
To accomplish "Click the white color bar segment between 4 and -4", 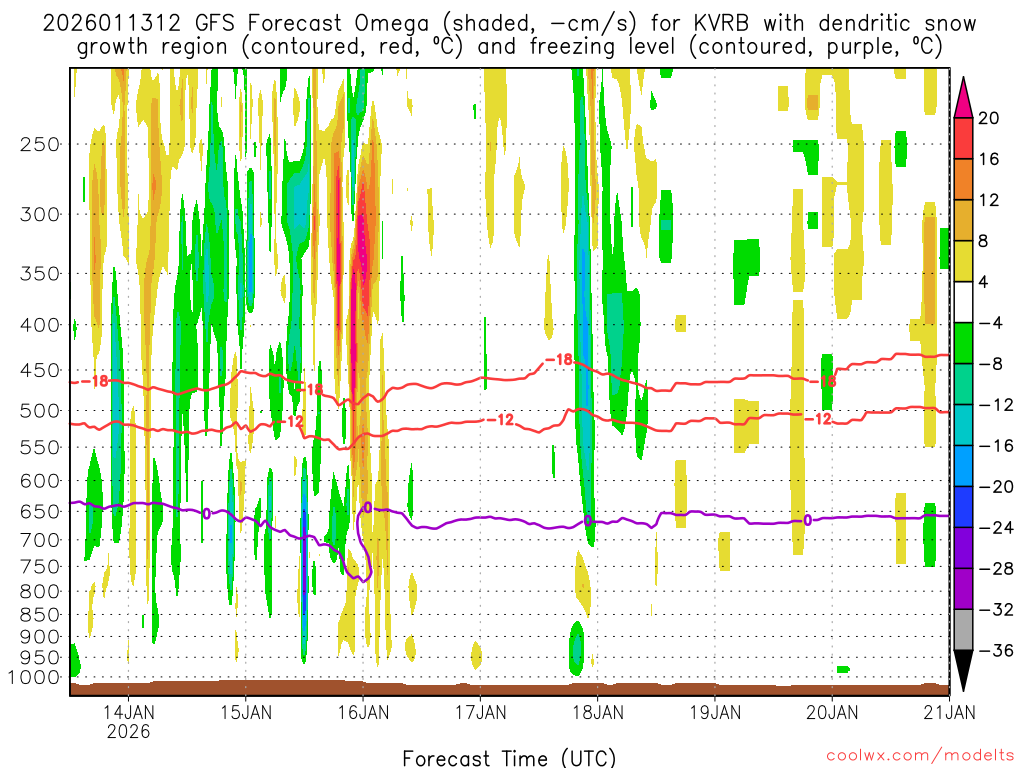I will click(964, 302).
